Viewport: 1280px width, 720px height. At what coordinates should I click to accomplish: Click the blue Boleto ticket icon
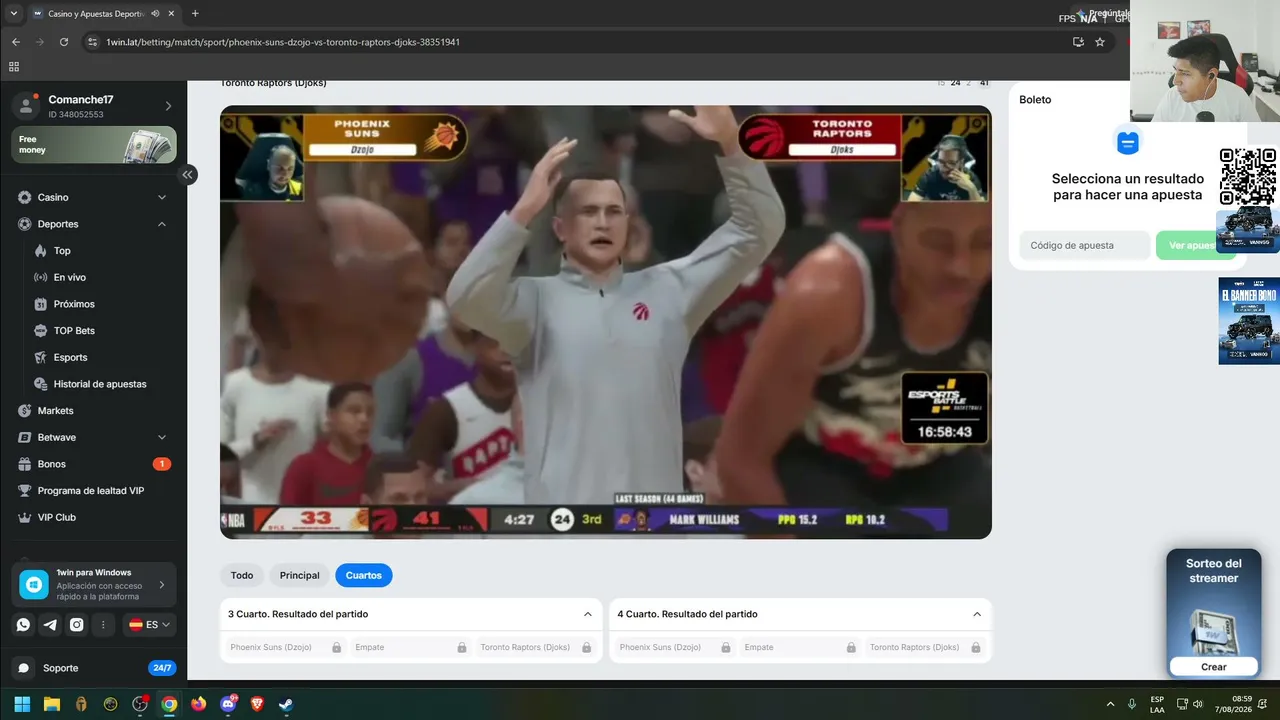pyautogui.click(x=1128, y=141)
